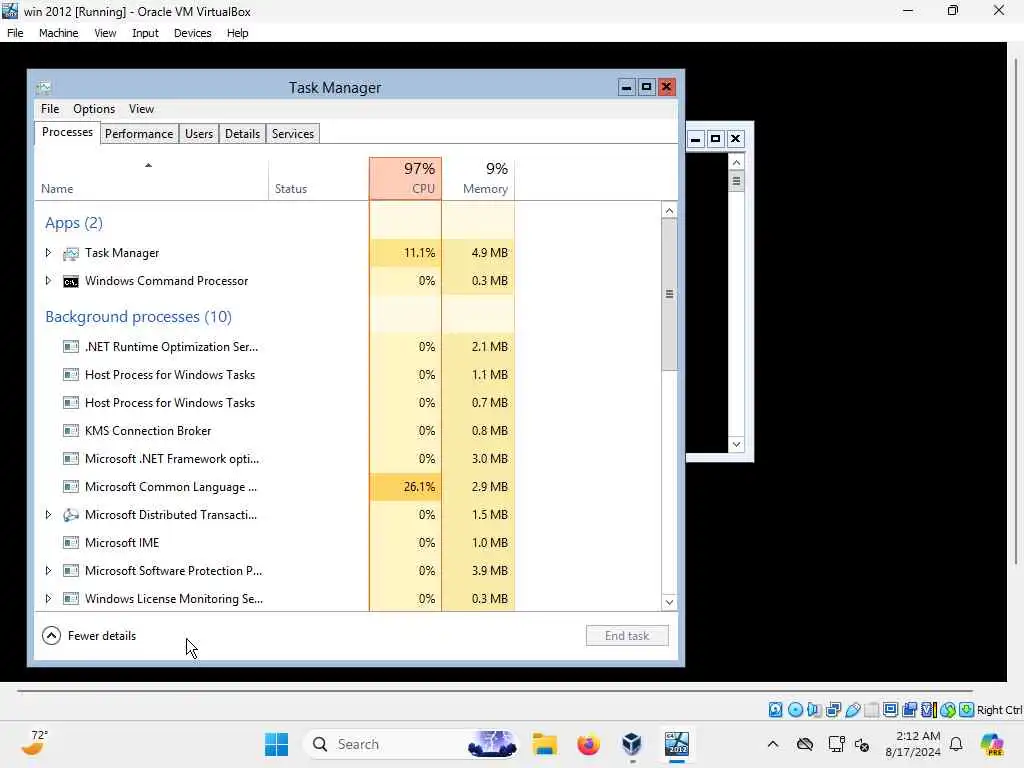Click the VirtualBox keyboard capture arrow icon
Viewport: 1024px width, 768px height.
coord(967,710)
